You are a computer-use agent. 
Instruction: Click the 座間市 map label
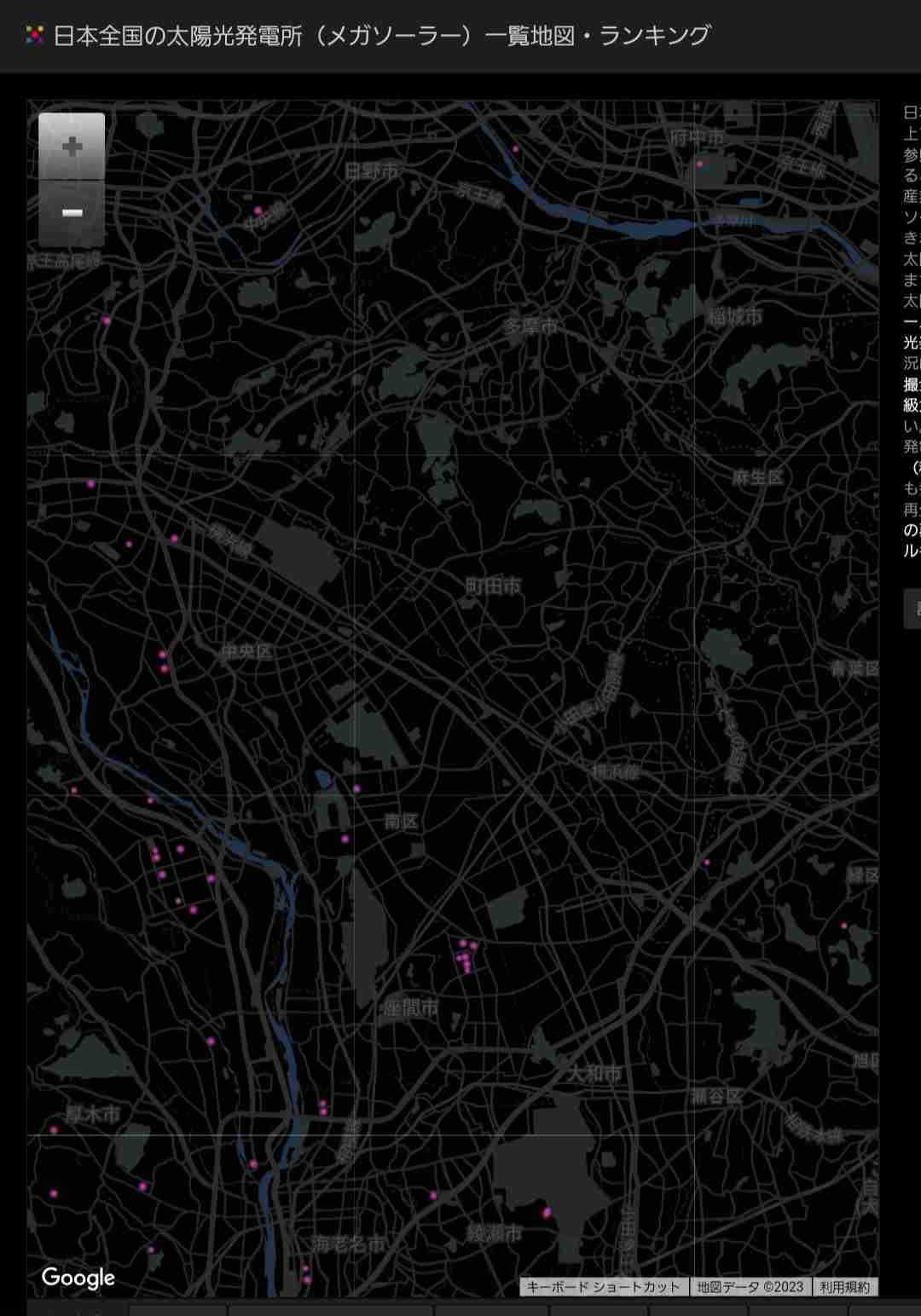click(410, 1007)
